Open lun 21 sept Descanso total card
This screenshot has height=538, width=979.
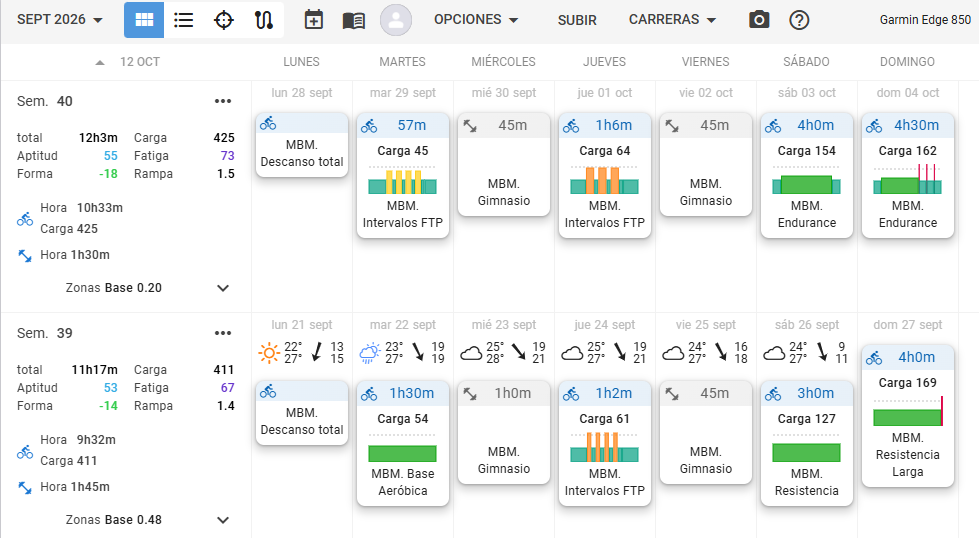(302, 413)
